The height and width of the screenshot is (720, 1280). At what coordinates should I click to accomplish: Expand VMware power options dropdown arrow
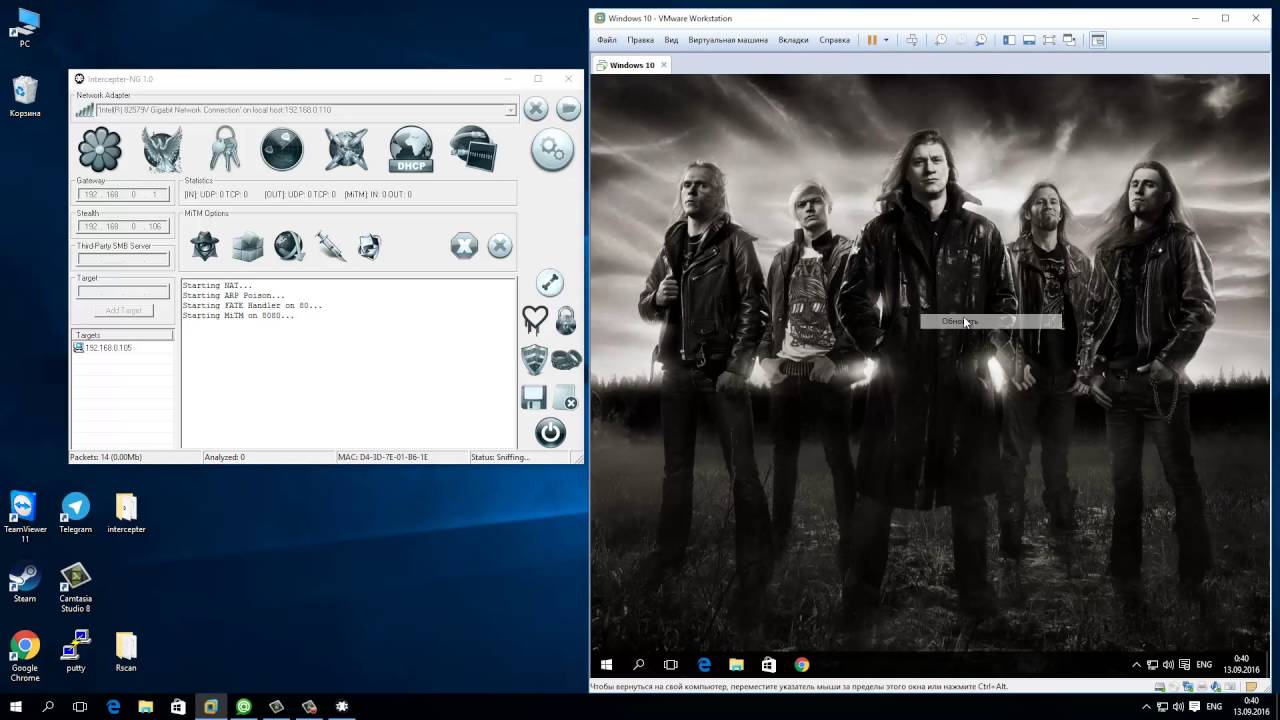(886, 40)
